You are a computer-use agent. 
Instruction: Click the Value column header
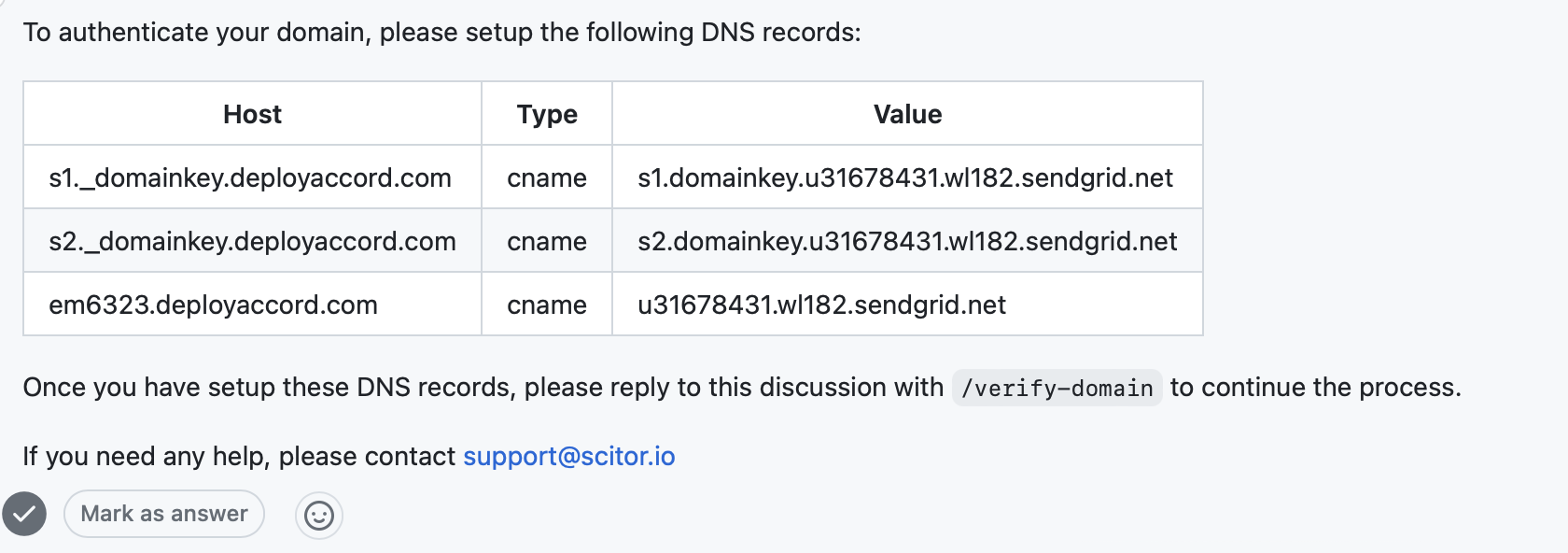pyautogui.click(x=907, y=114)
